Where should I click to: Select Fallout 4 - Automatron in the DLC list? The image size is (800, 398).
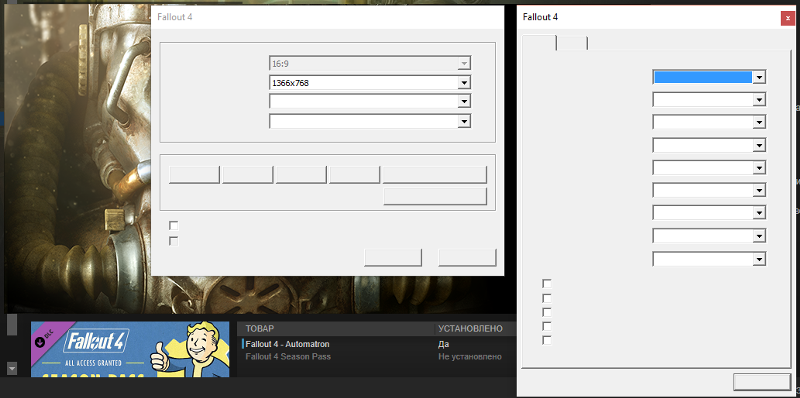coord(287,344)
